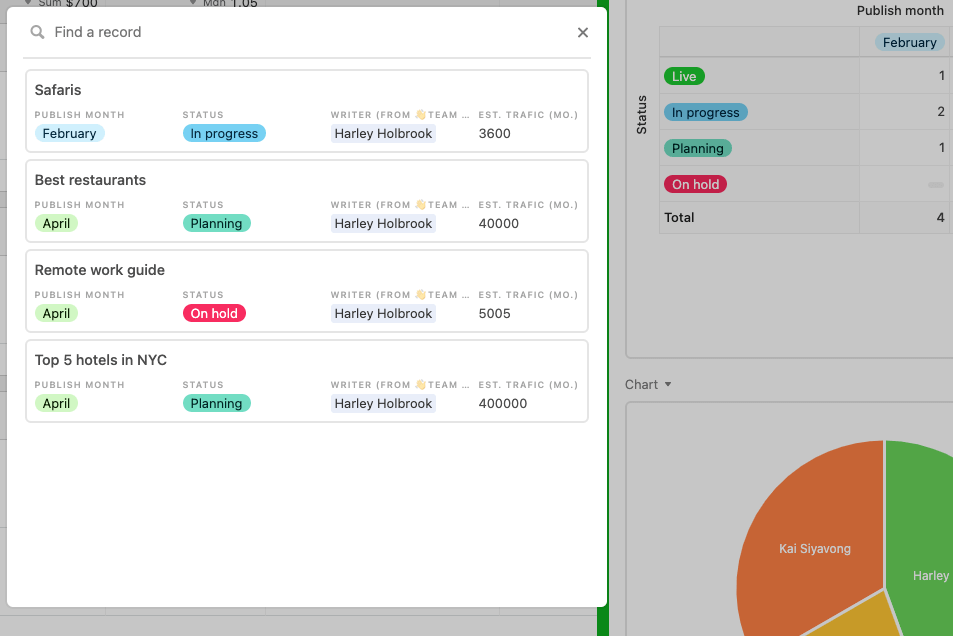The image size is (953, 636).
Task: Click traffic value 3600
Action: (x=494, y=133)
